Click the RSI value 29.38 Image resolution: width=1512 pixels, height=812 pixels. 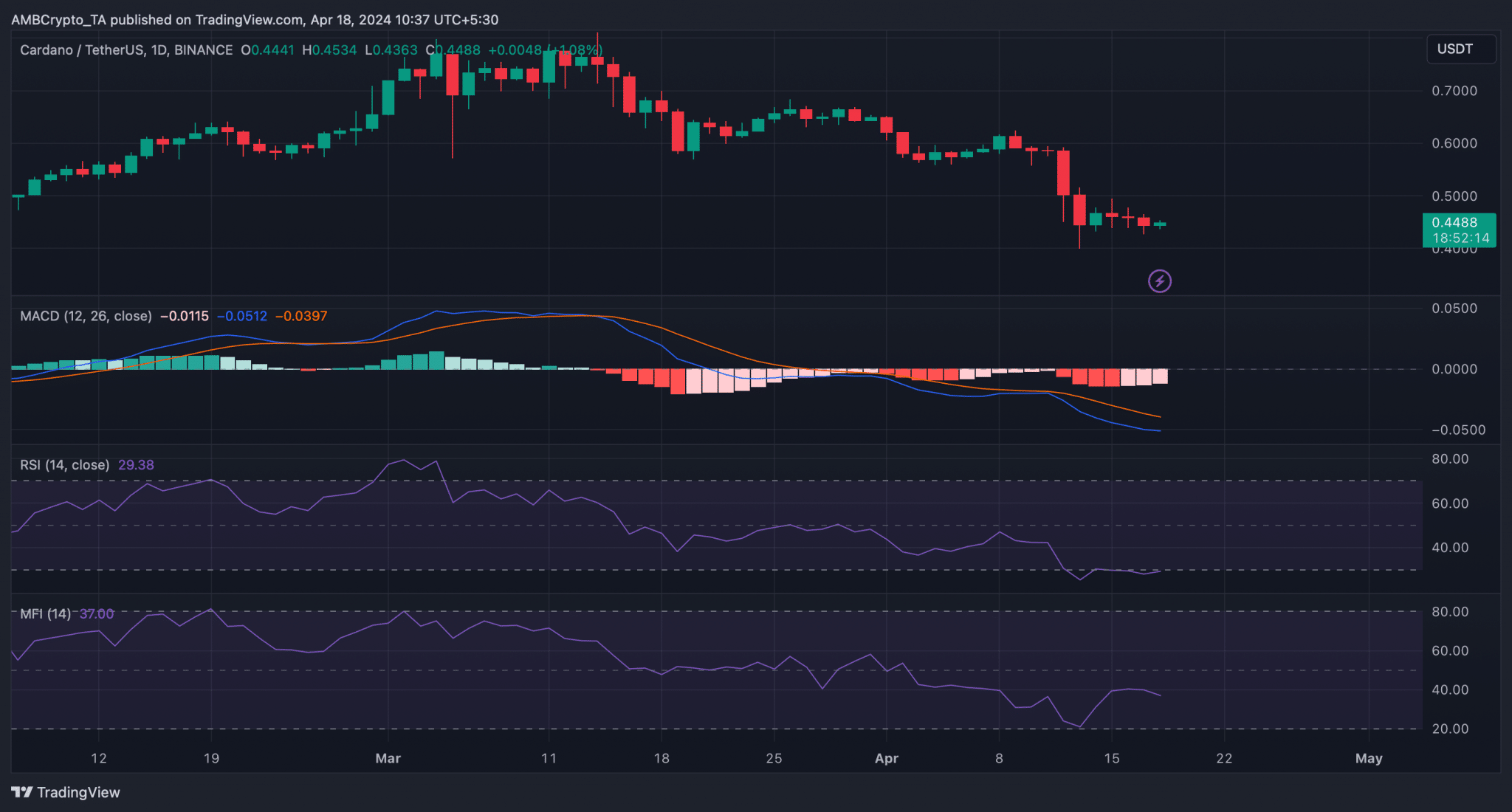tap(136, 465)
